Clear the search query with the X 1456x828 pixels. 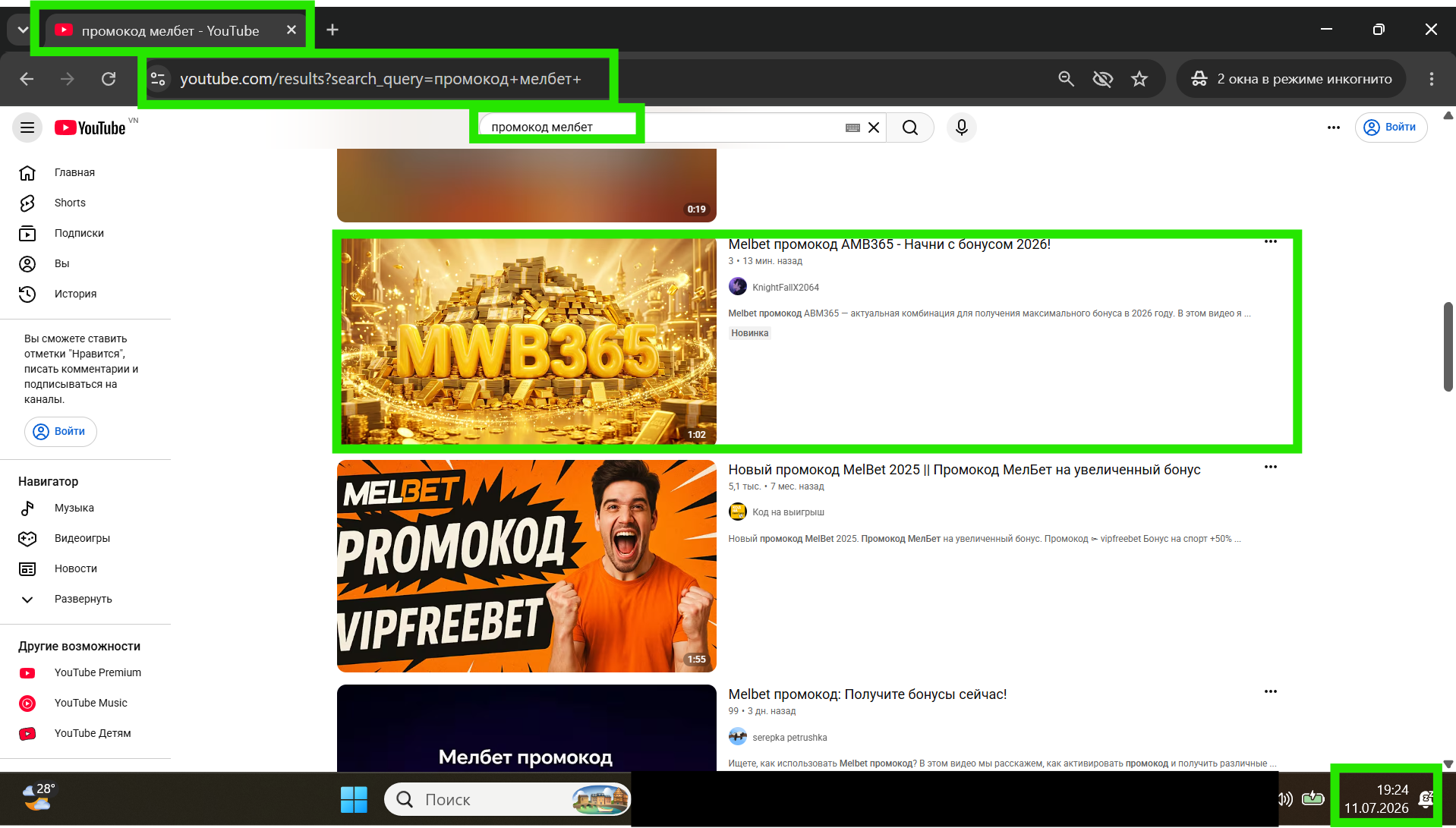pos(874,128)
